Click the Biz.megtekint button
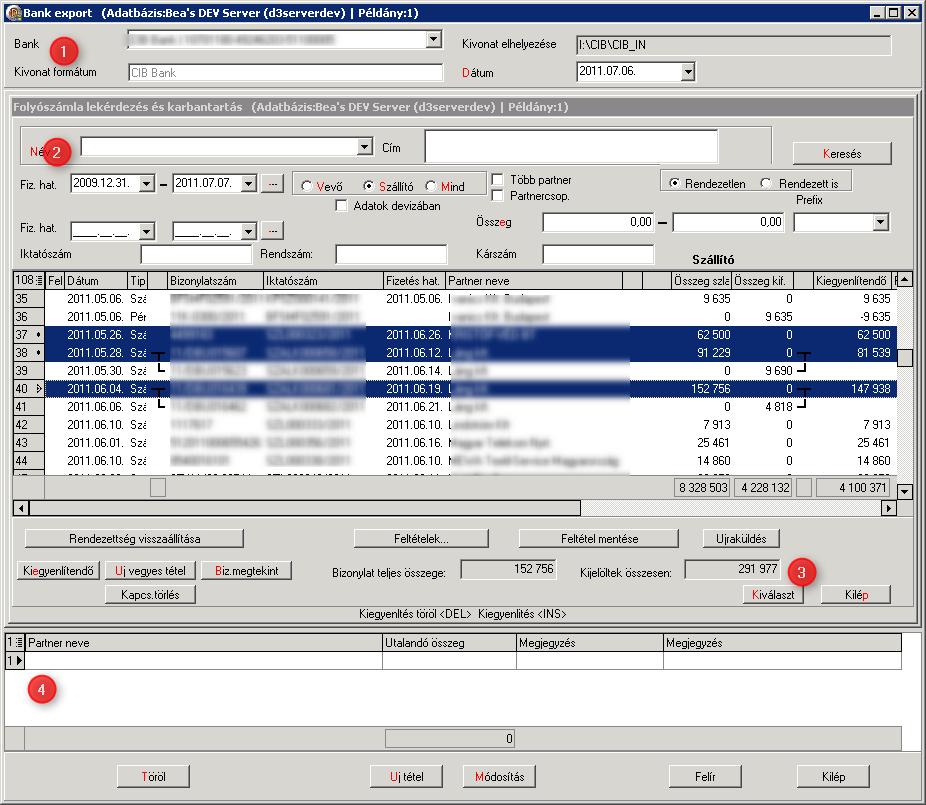This screenshot has height=805, width=926. [x=246, y=571]
